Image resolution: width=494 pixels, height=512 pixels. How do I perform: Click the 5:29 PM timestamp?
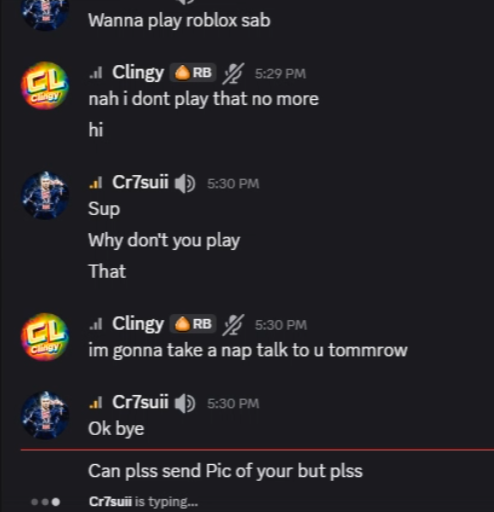(280, 74)
